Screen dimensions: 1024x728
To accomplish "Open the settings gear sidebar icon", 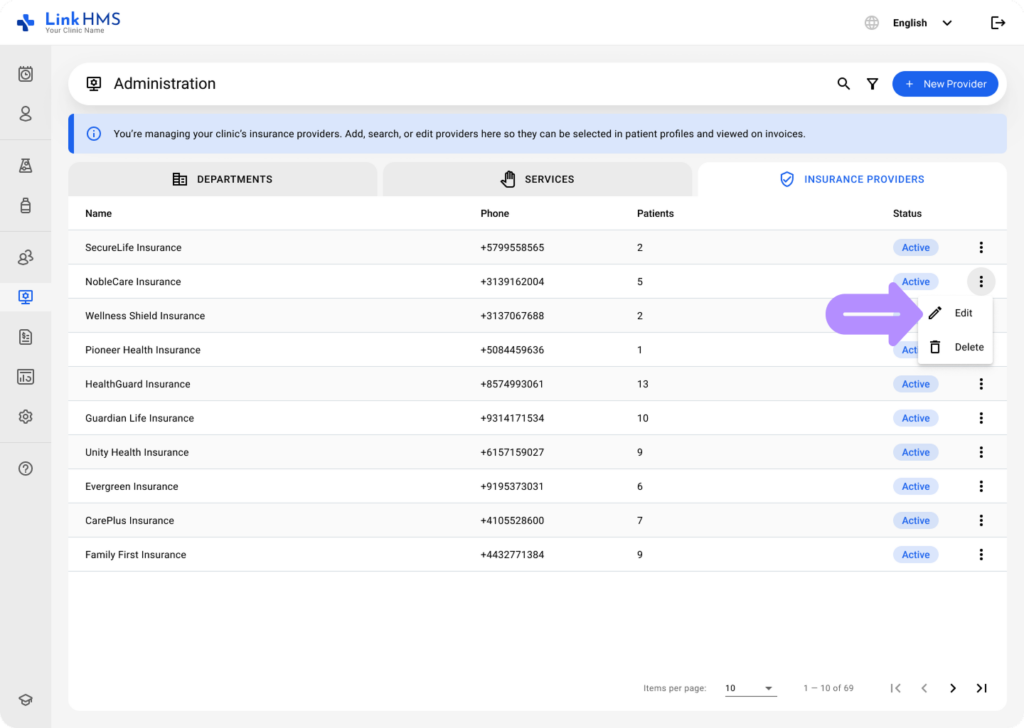I will 25,417.
